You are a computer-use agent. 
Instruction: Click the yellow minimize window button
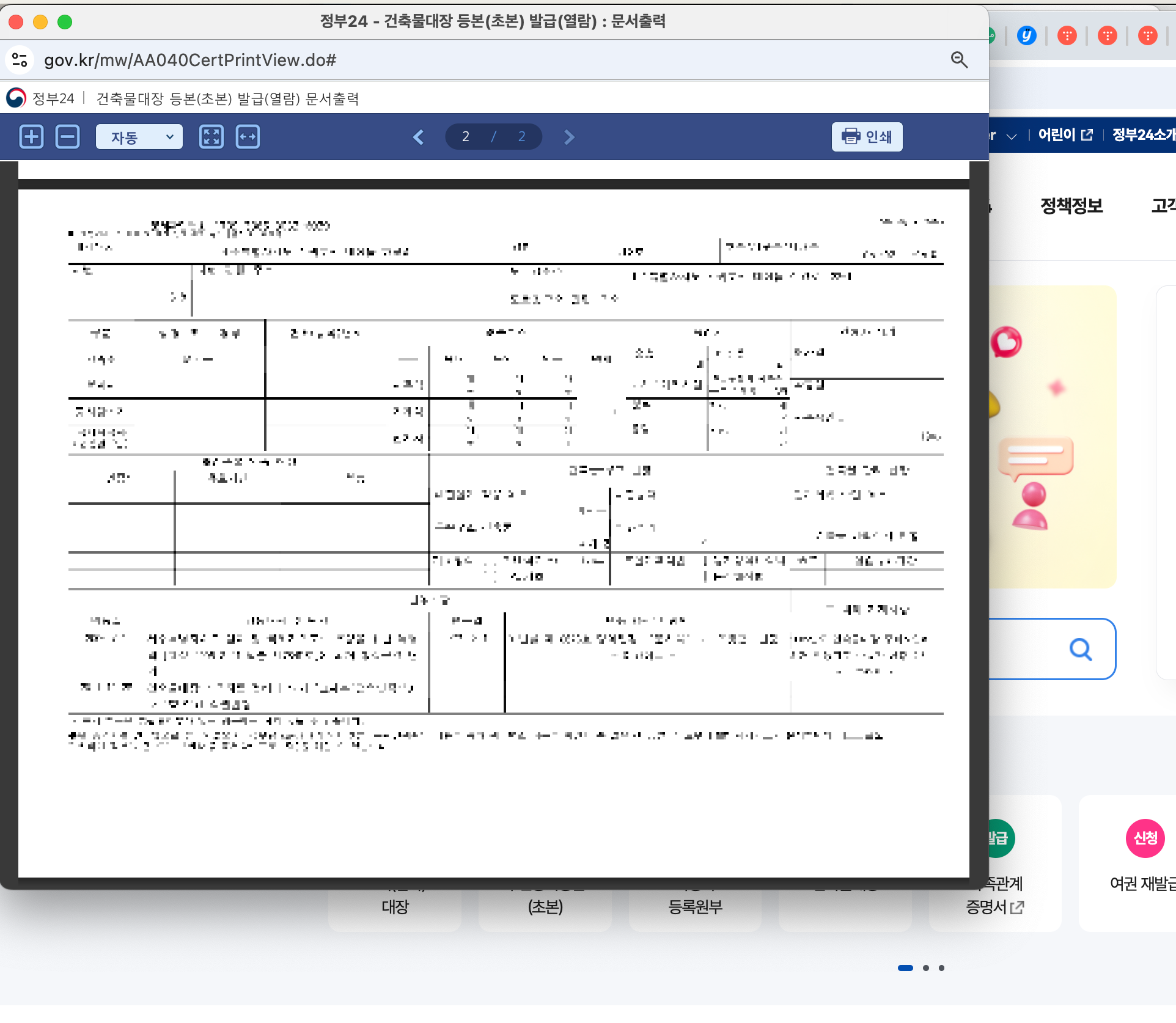[x=40, y=22]
